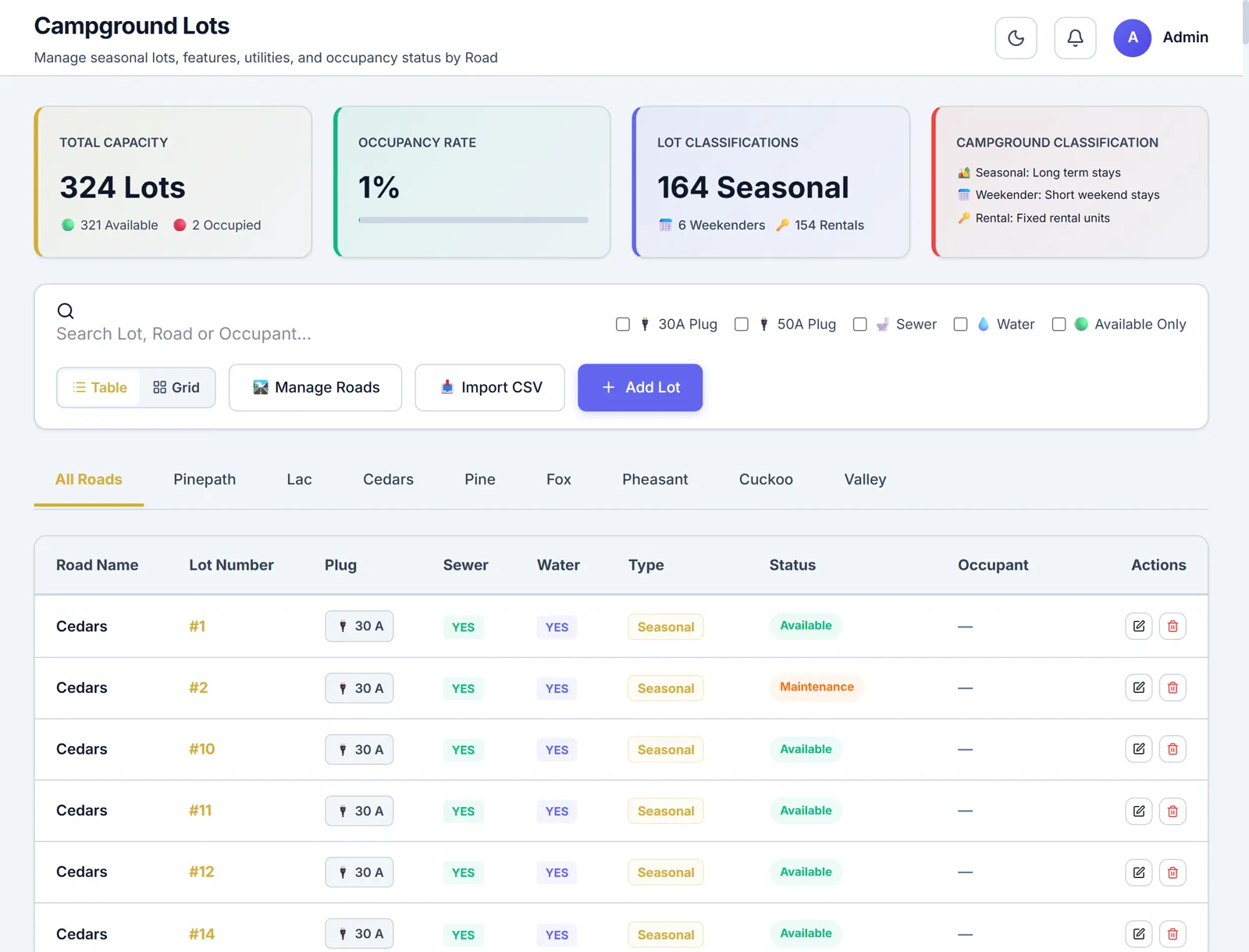1249x952 pixels.
Task: Click the Total Capacity card
Action: coord(173,182)
